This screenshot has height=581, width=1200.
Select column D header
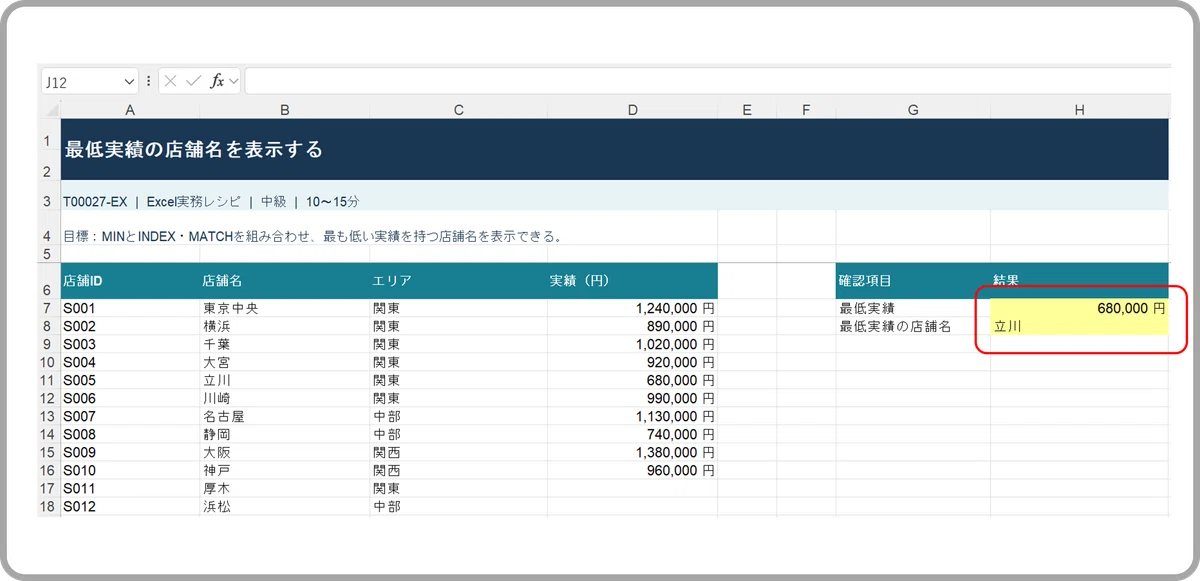click(632, 110)
